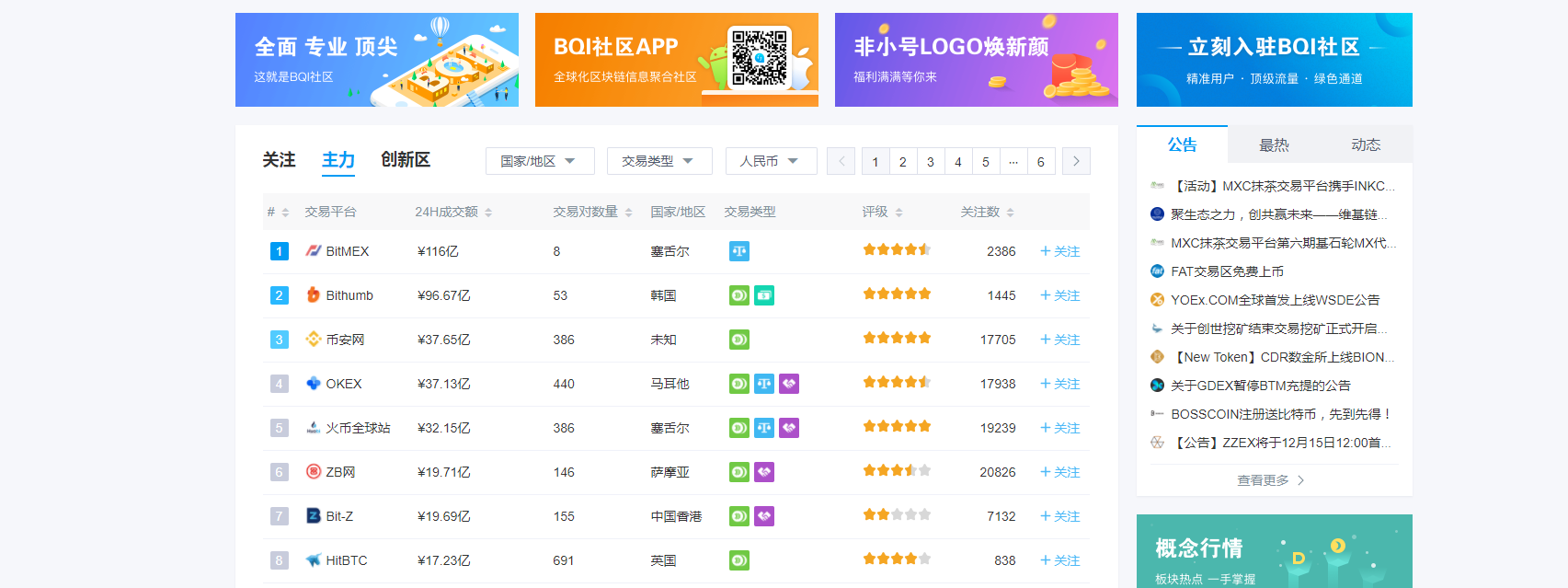Click the purple handshake icon in 火币全球站 row

(x=789, y=428)
